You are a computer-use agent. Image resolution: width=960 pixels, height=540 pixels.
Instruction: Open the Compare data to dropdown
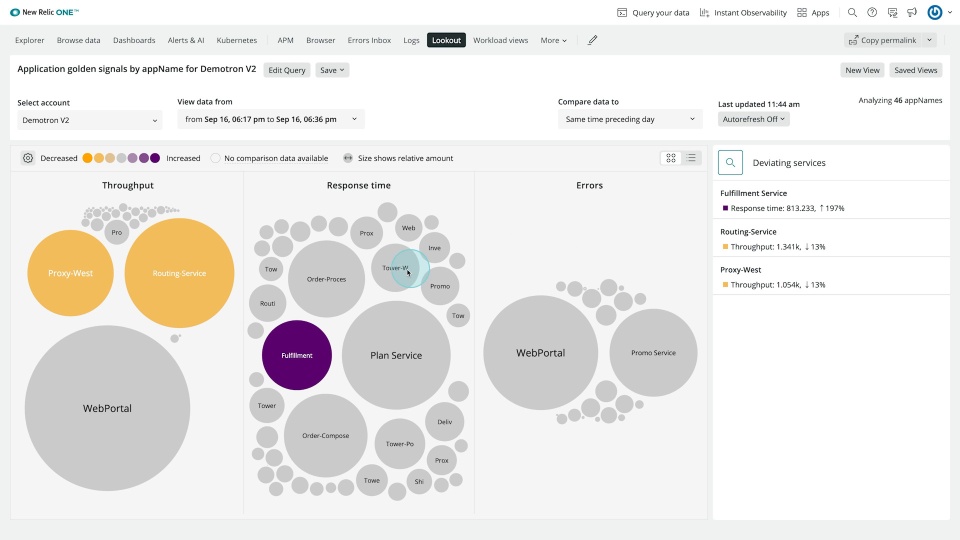click(x=630, y=119)
